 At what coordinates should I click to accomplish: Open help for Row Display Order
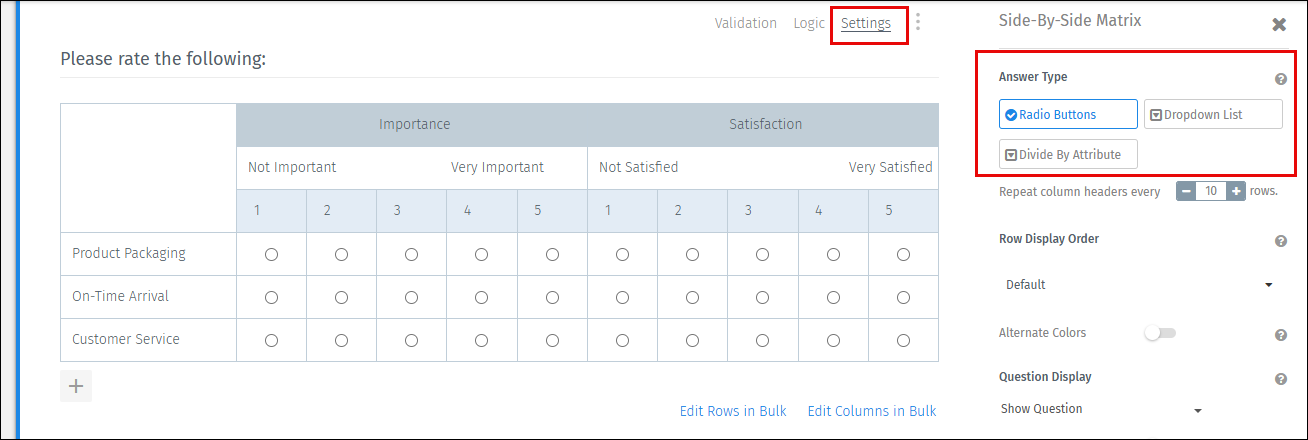(1280, 241)
